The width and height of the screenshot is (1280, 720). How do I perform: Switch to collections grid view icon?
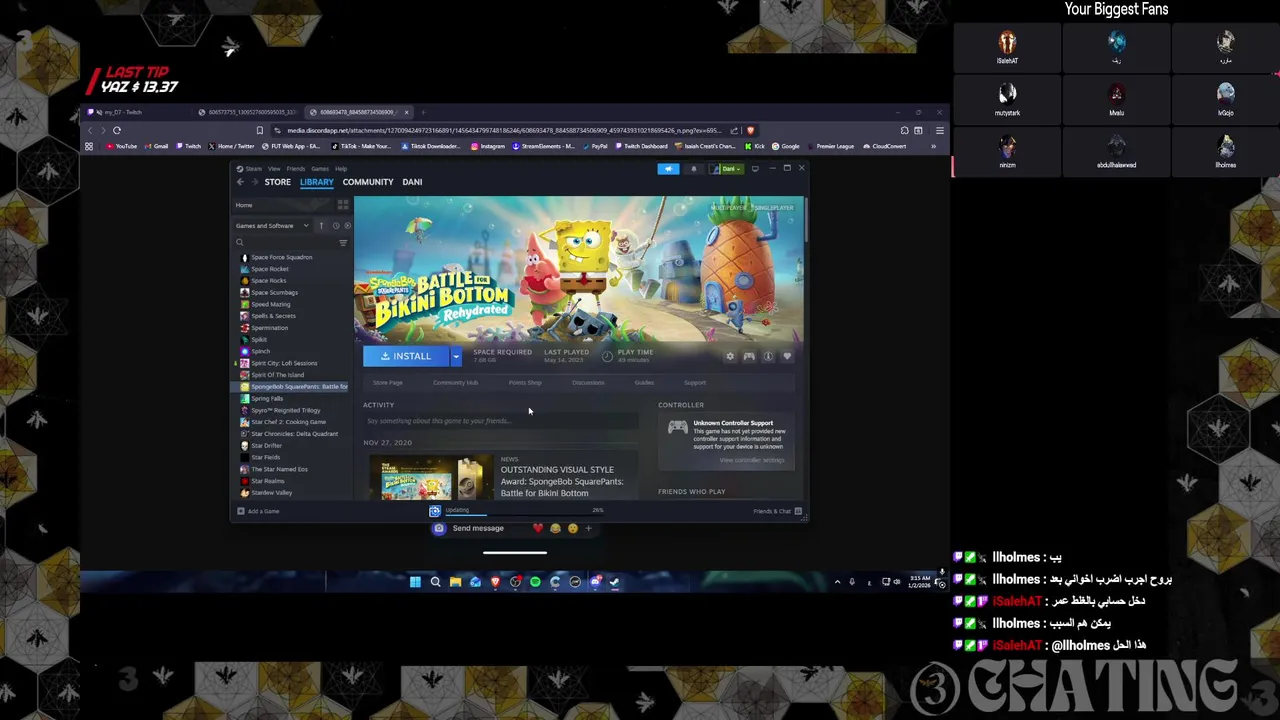343,205
